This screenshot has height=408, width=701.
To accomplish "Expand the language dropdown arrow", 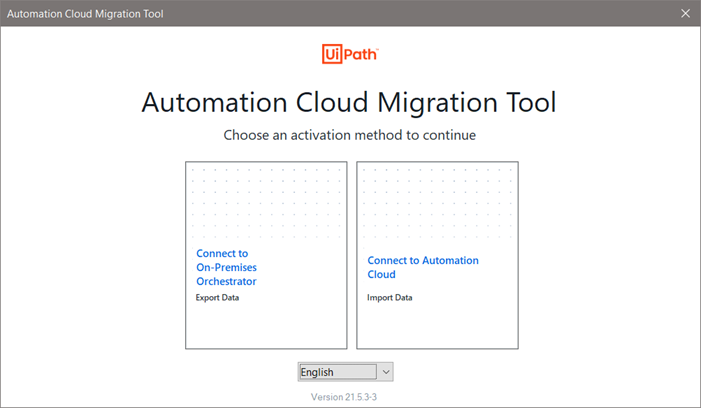I will tap(386, 372).
